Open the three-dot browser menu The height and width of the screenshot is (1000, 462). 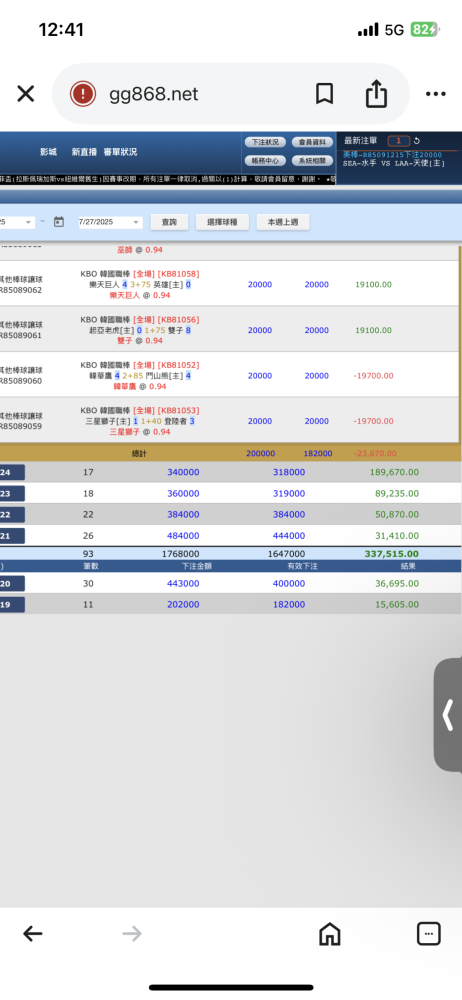435,94
